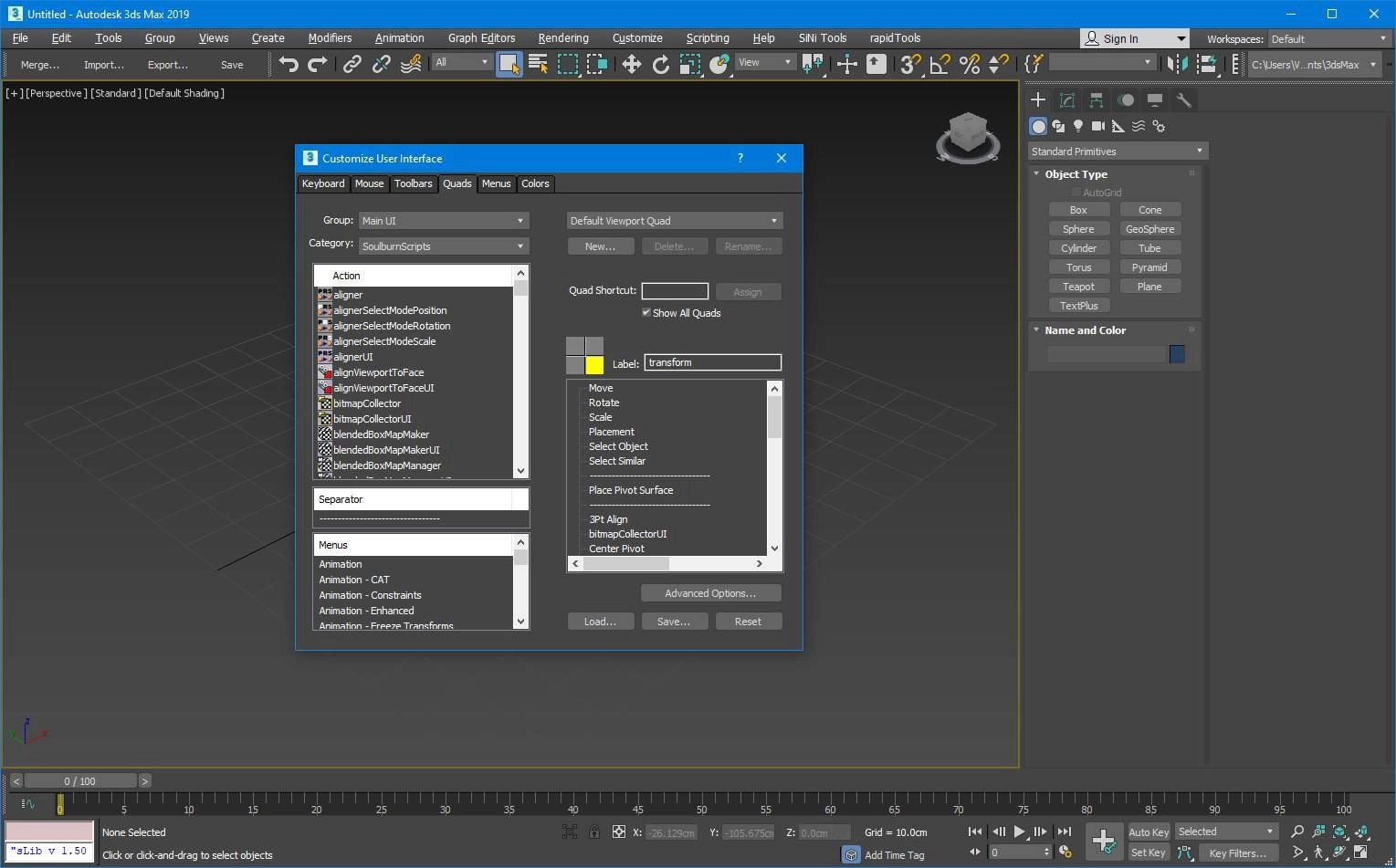The width and height of the screenshot is (1396, 868).
Task: Click the Load... button in dialog
Action: pos(601,622)
